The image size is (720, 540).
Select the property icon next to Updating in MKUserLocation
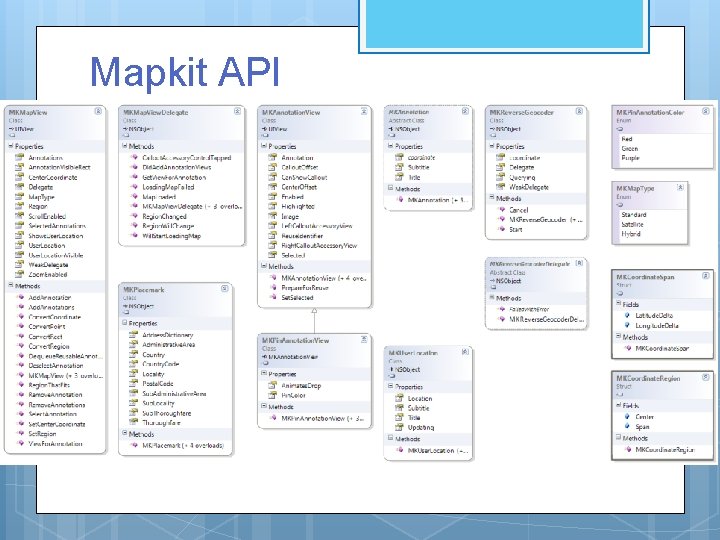click(399, 427)
